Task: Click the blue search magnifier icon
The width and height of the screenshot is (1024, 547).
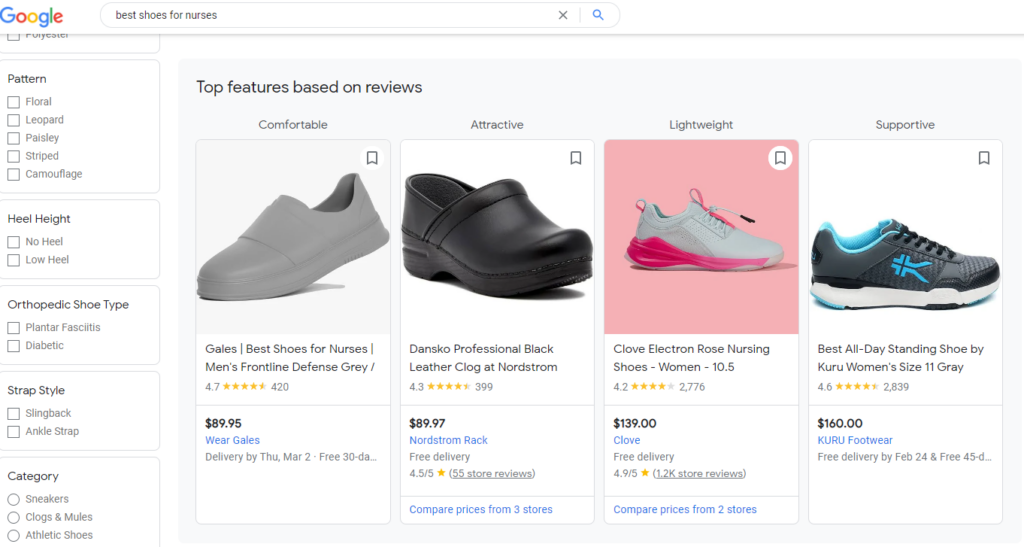Action: click(598, 15)
